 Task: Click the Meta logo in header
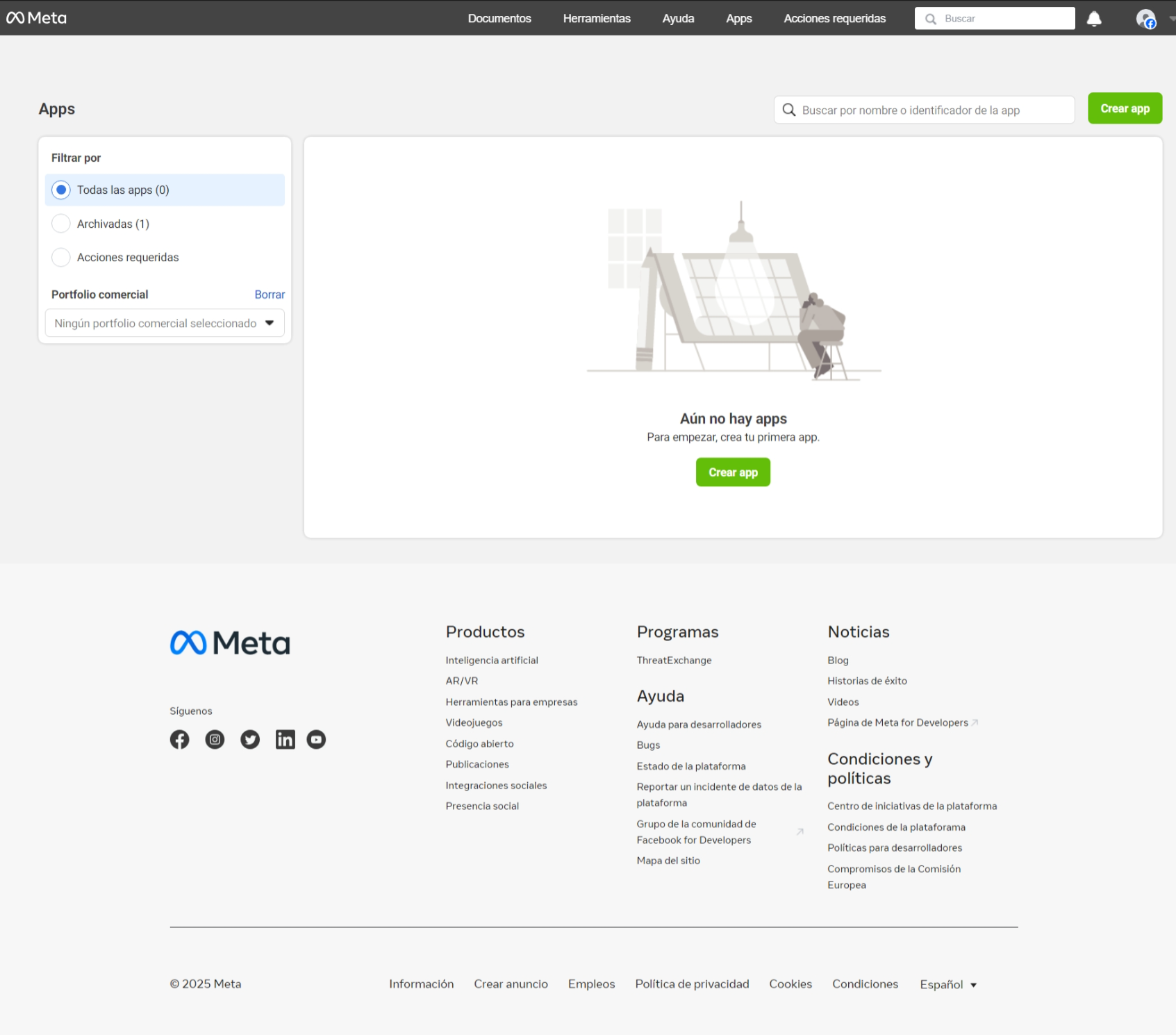[x=37, y=18]
